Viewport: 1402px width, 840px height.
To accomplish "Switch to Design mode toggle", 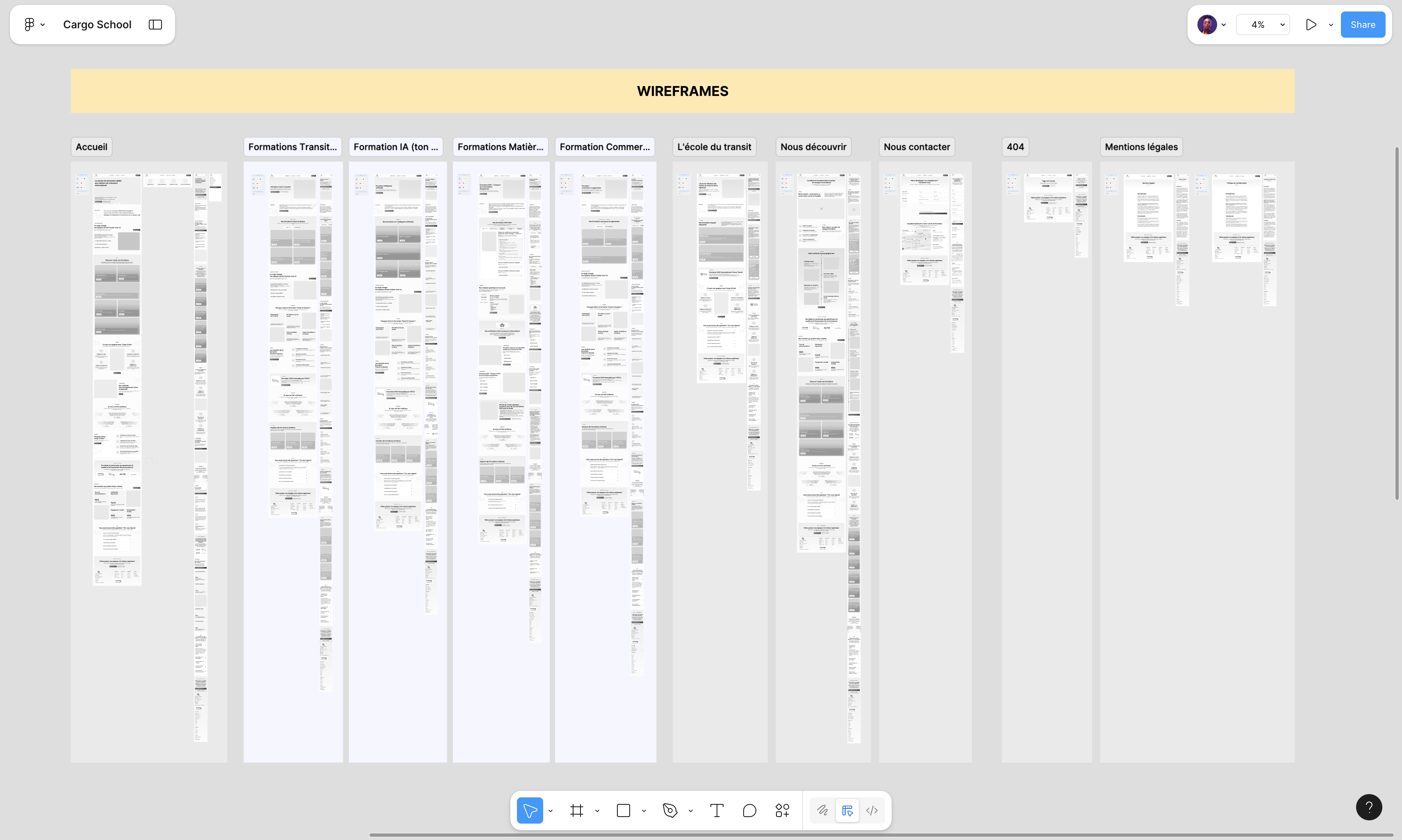I will (x=847, y=810).
